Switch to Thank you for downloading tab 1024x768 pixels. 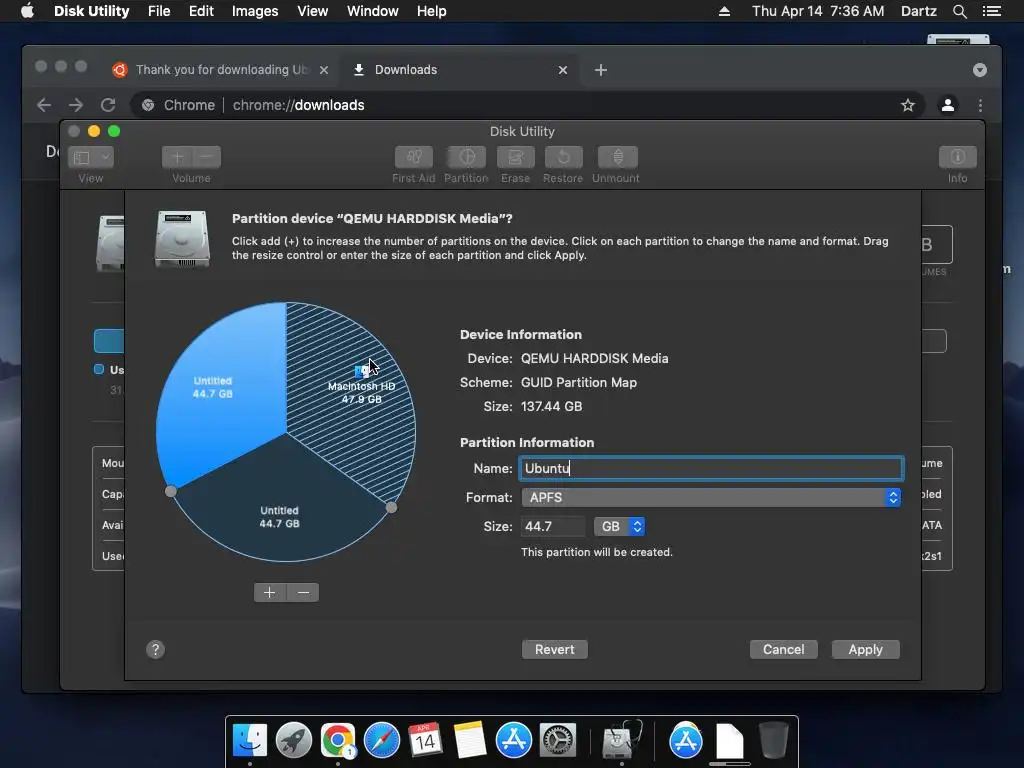click(221, 70)
